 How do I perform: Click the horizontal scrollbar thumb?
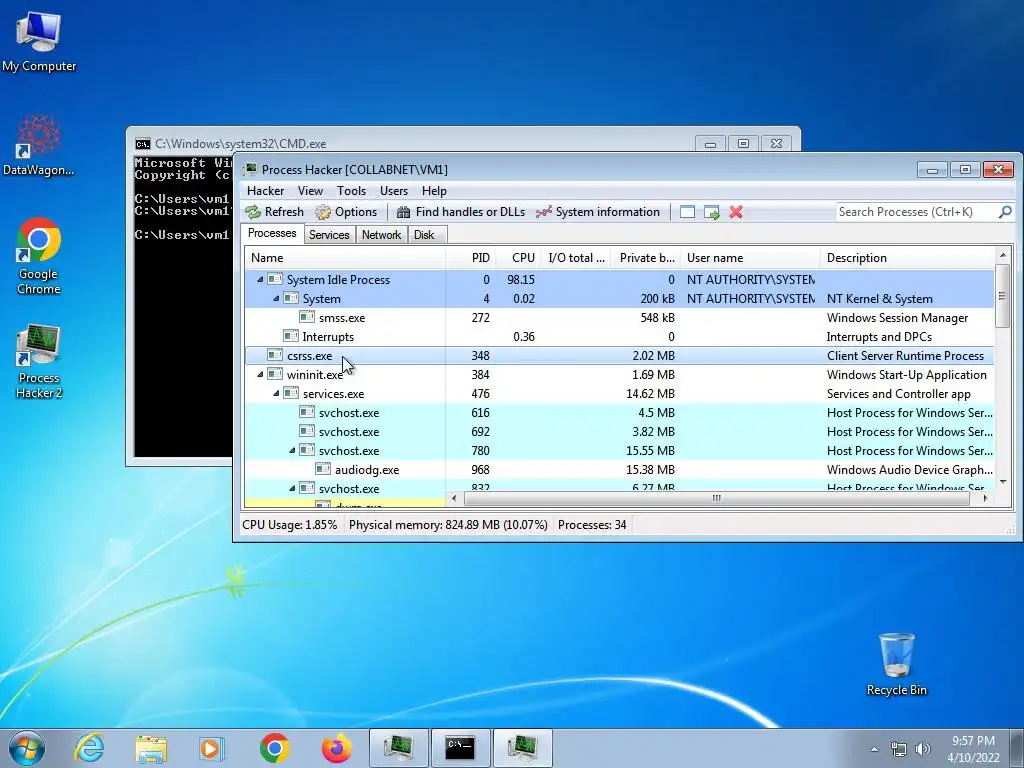(716, 498)
